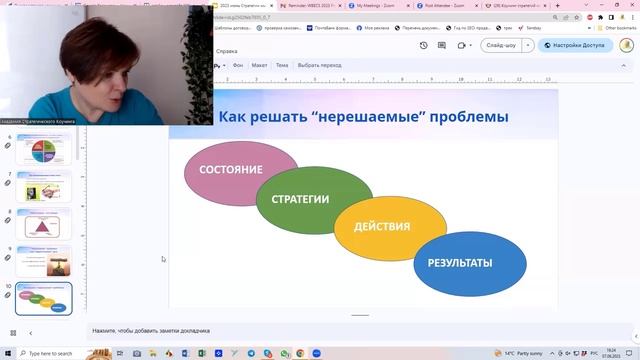Image resolution: width=640 pixels, height=360 pixels.
Task: Open the Справка menu
Action: [227, 51]
